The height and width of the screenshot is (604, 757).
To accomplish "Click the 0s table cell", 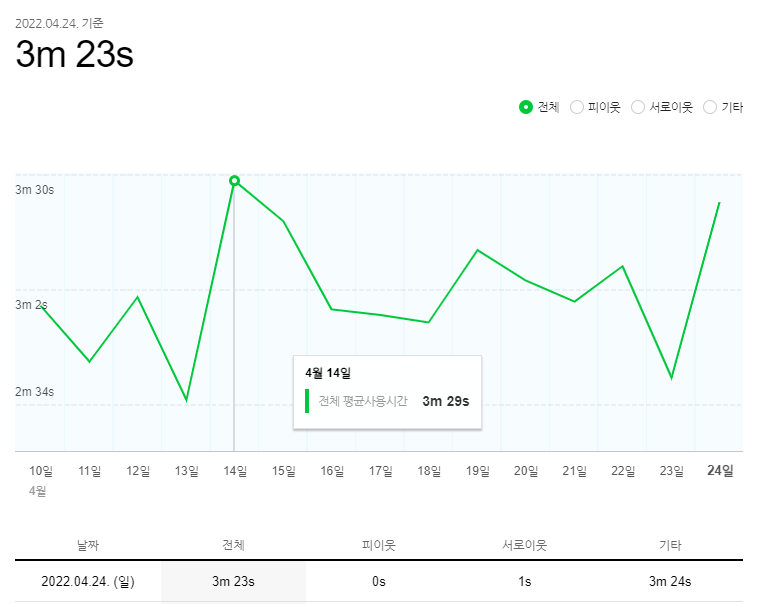I will coord(379,581).
